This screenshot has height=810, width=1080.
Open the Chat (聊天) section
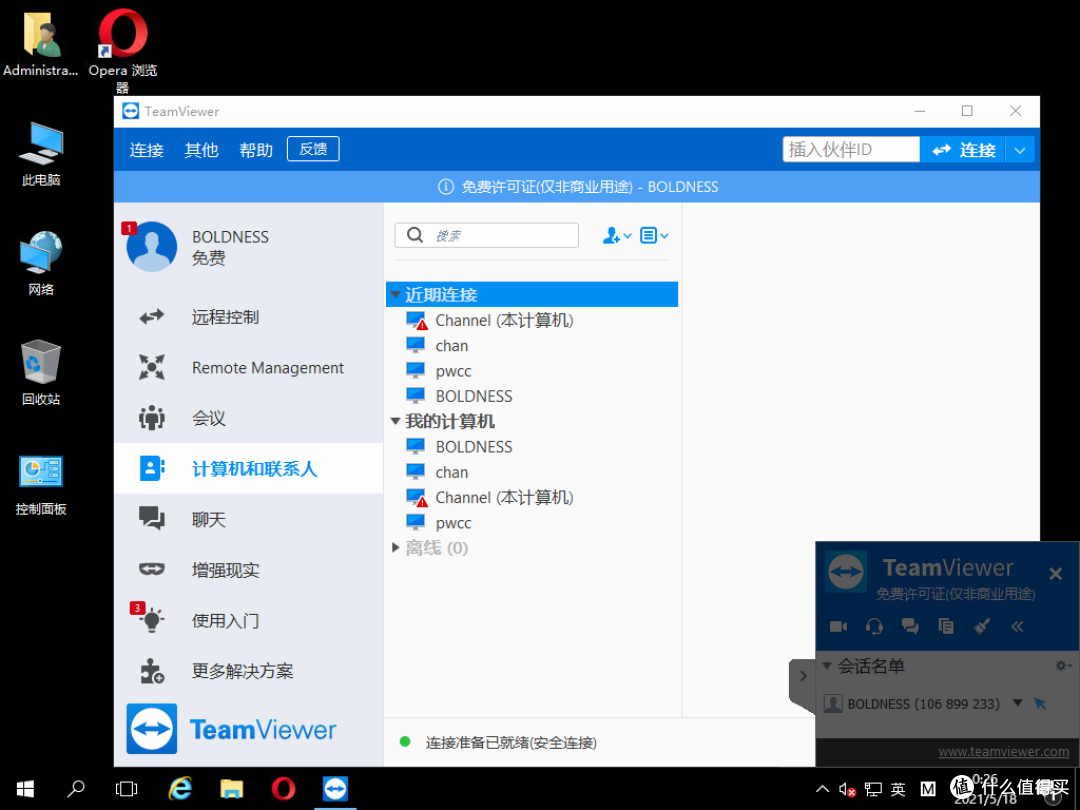click(x=248, y=519)
